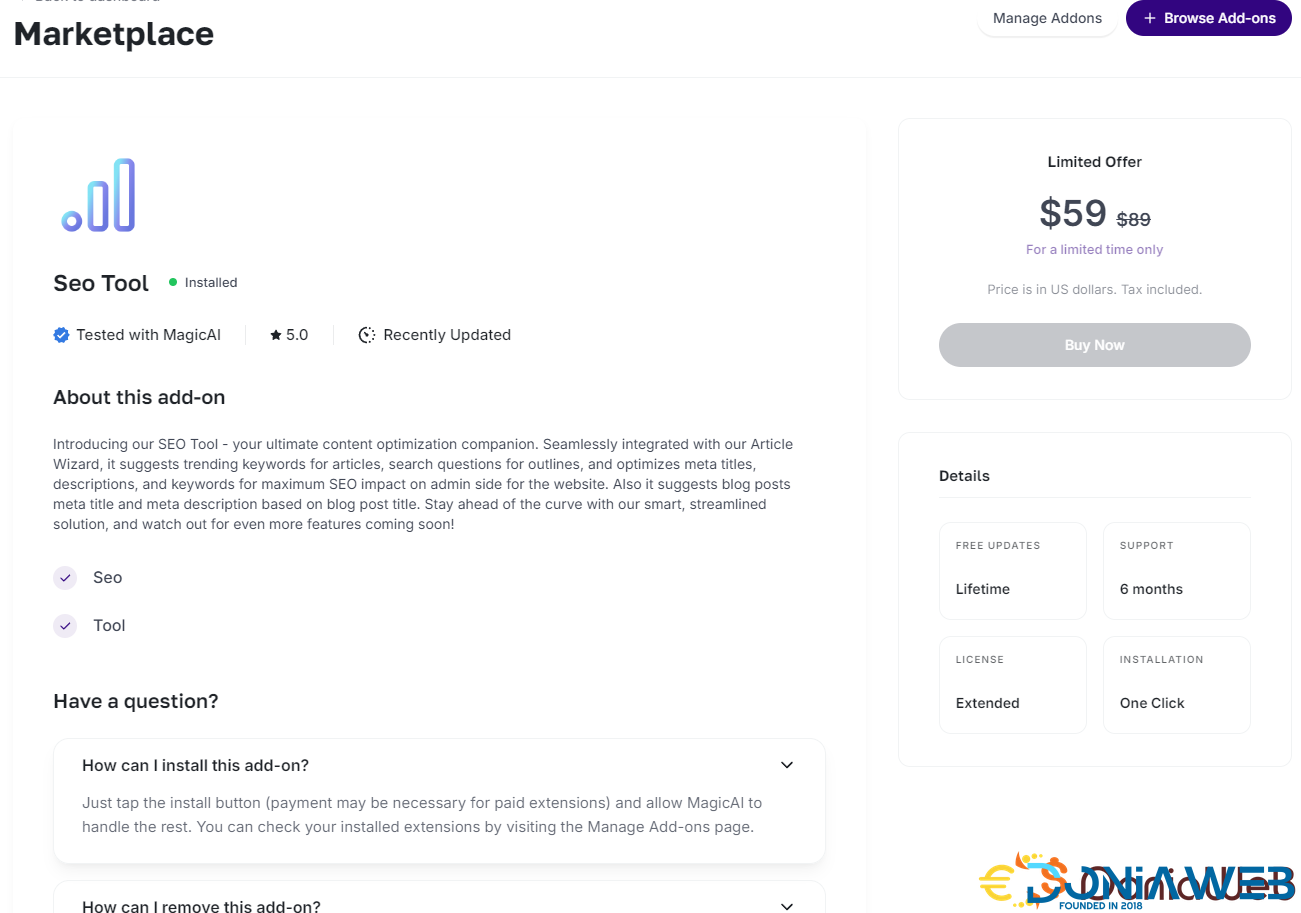
Task: Open Manage Addons
Action: pyautogui.click(x=1047, y=18)
